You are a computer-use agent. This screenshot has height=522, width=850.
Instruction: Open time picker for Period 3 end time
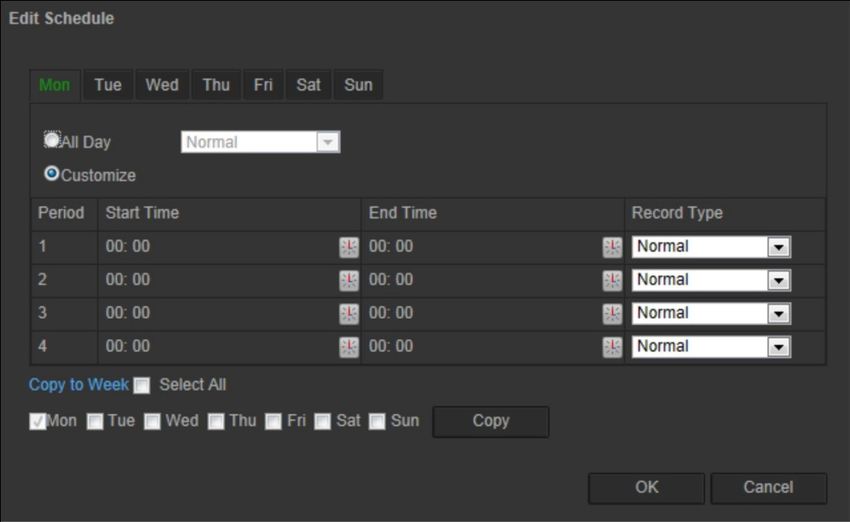[612, 314]
